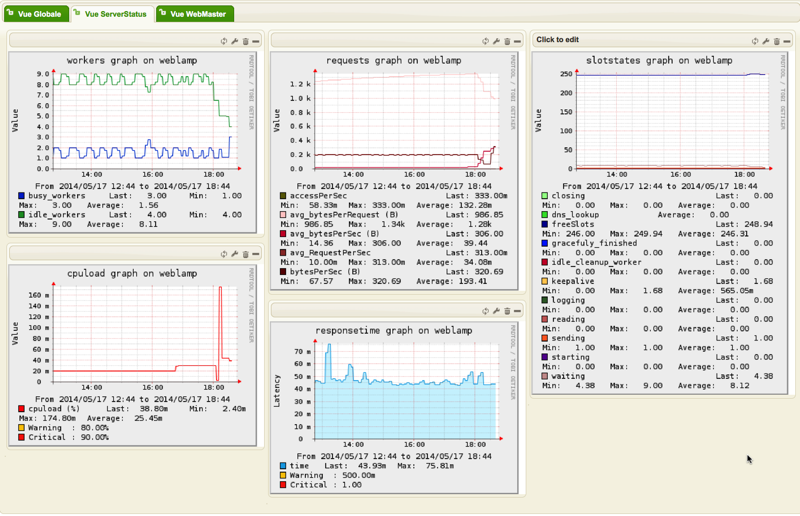
Task: Click trash icon on responsetime widget
Action: pos(508,311)
